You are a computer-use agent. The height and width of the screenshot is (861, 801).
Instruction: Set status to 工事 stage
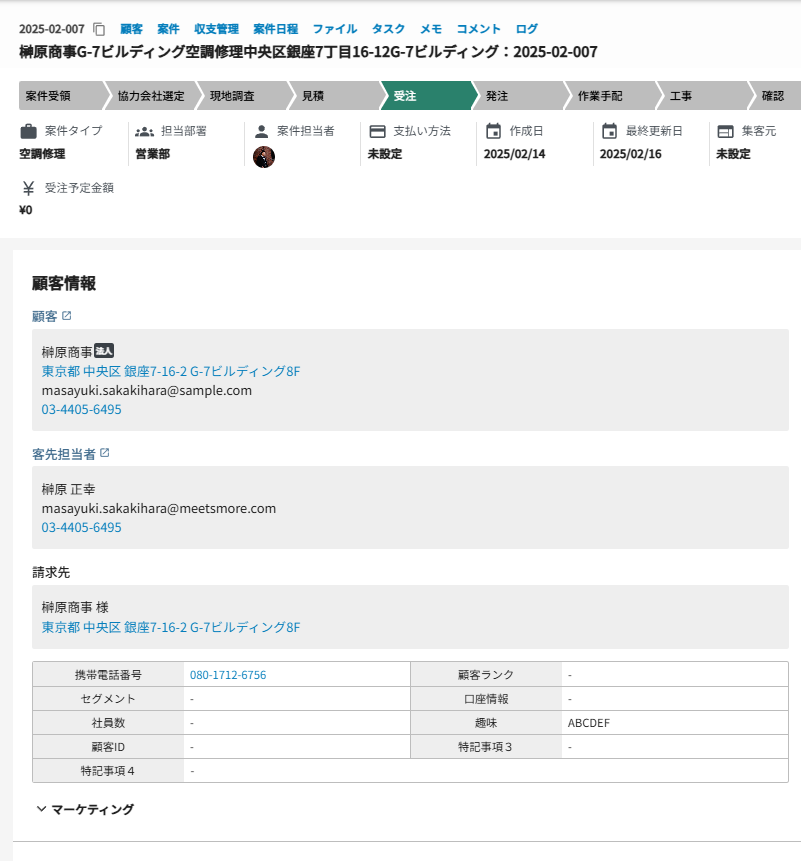pos(703,96)
